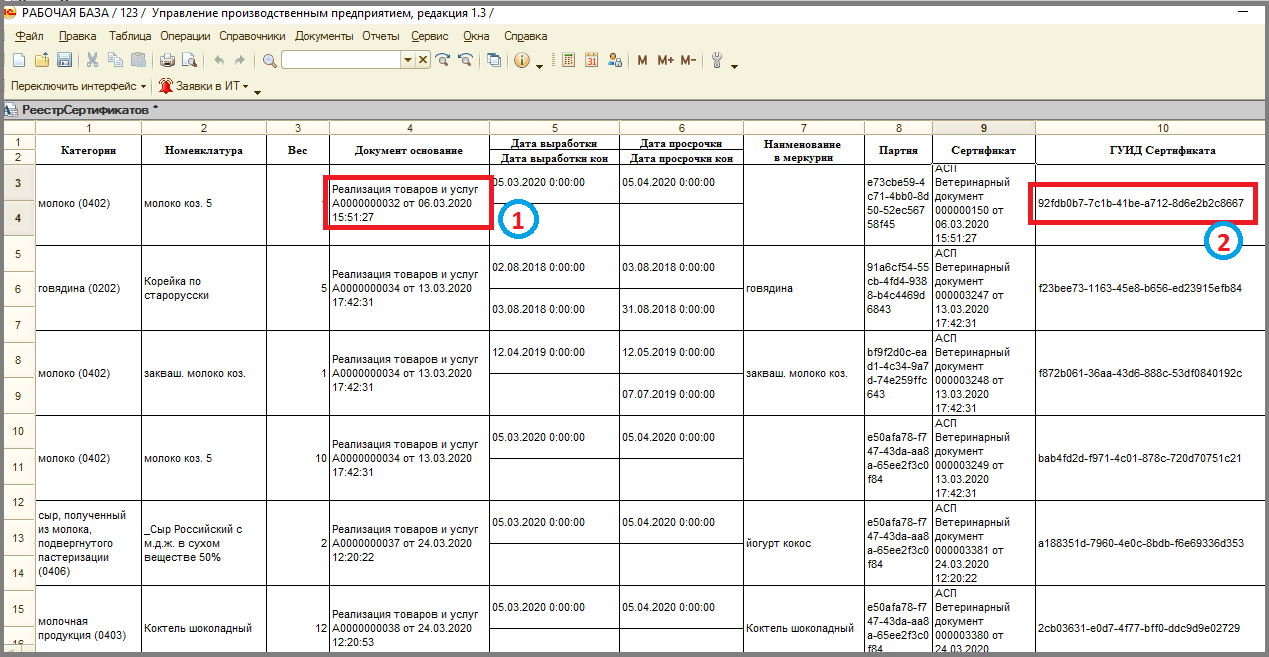Open Переключить интерфейс dropdown
This screenshot has height=657, width=1269.
point(78,86)
